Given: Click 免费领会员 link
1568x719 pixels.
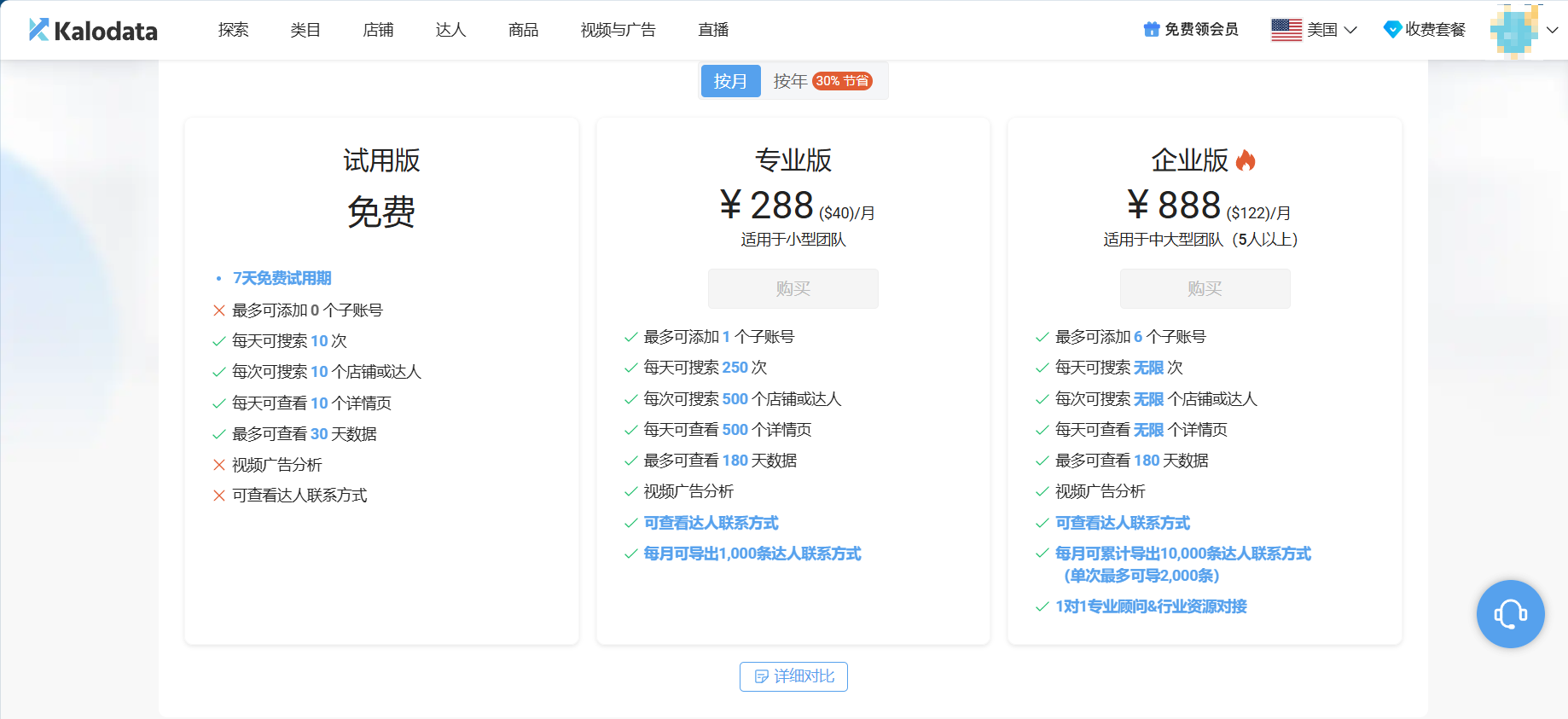Looking at the screenshot, I should click(x=1201, y=30).
